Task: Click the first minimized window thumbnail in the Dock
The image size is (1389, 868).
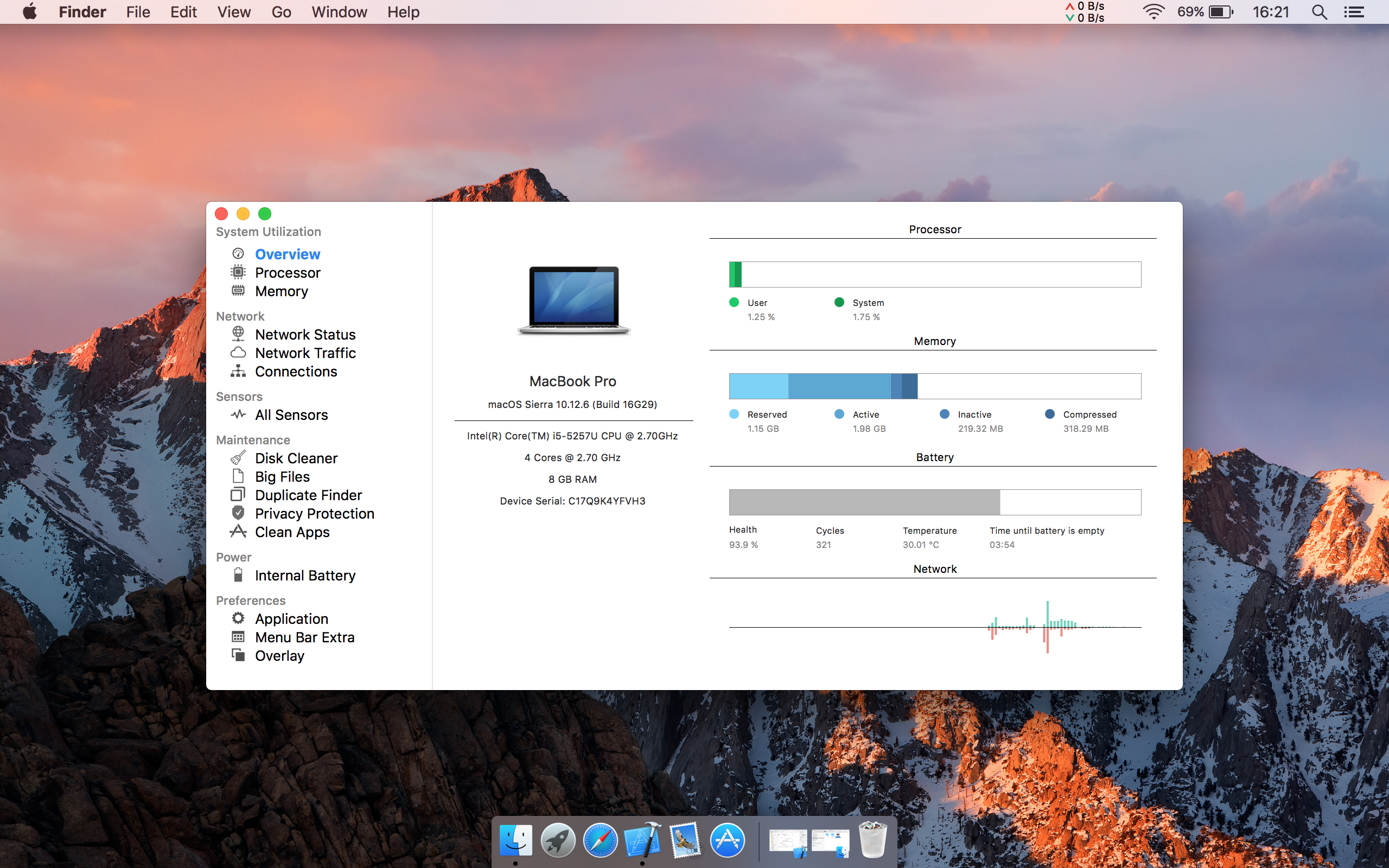Action: coord(788,842)
